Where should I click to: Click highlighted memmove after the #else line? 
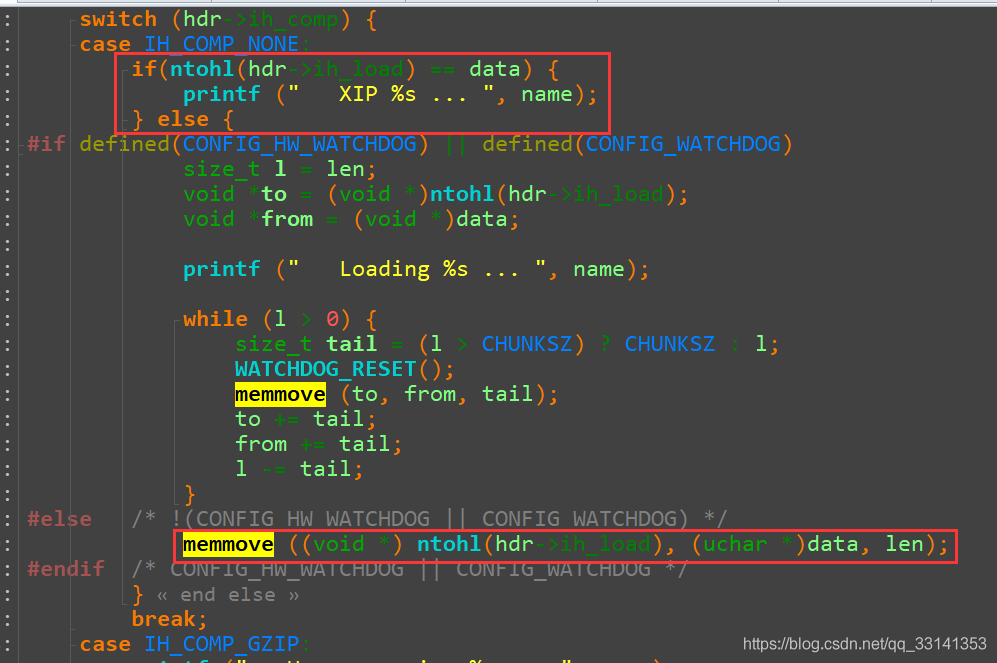[228, 544]
